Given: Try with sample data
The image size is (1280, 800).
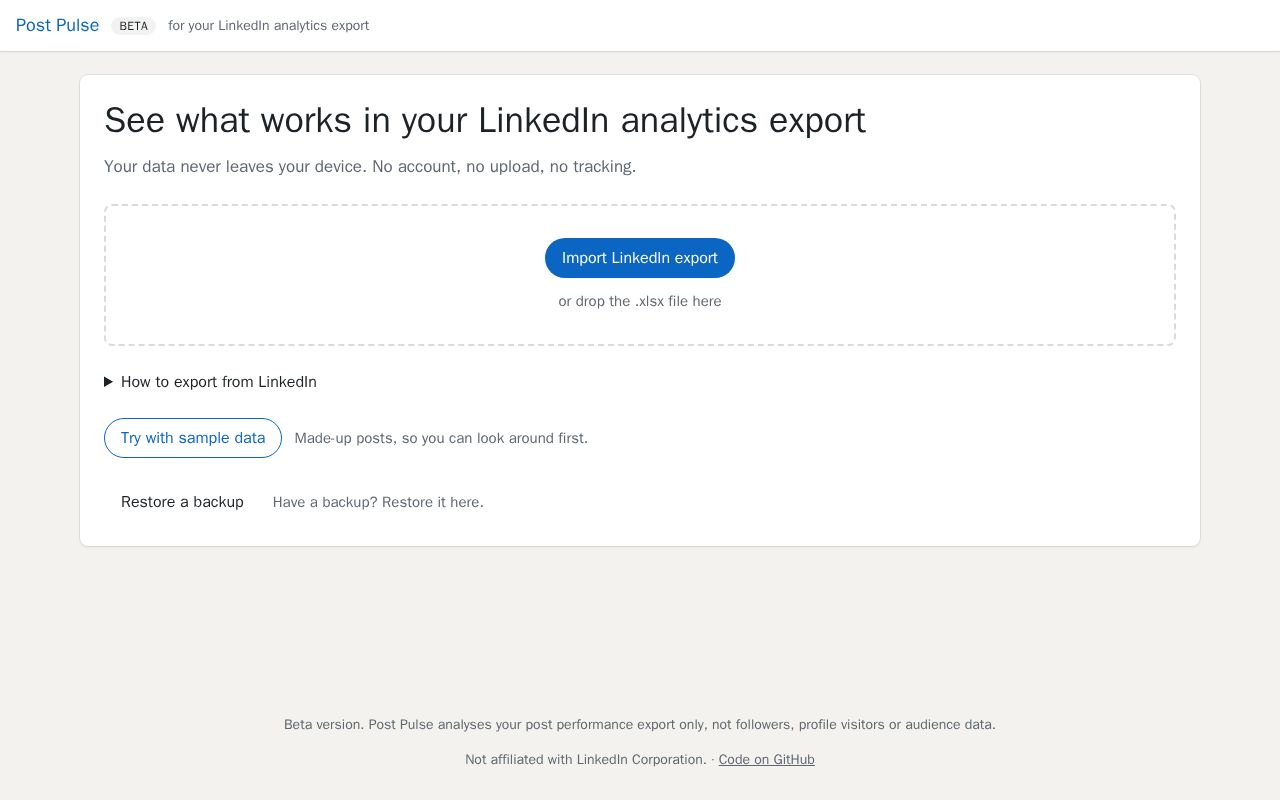Looking at the screenshot, I should [193, 438].
